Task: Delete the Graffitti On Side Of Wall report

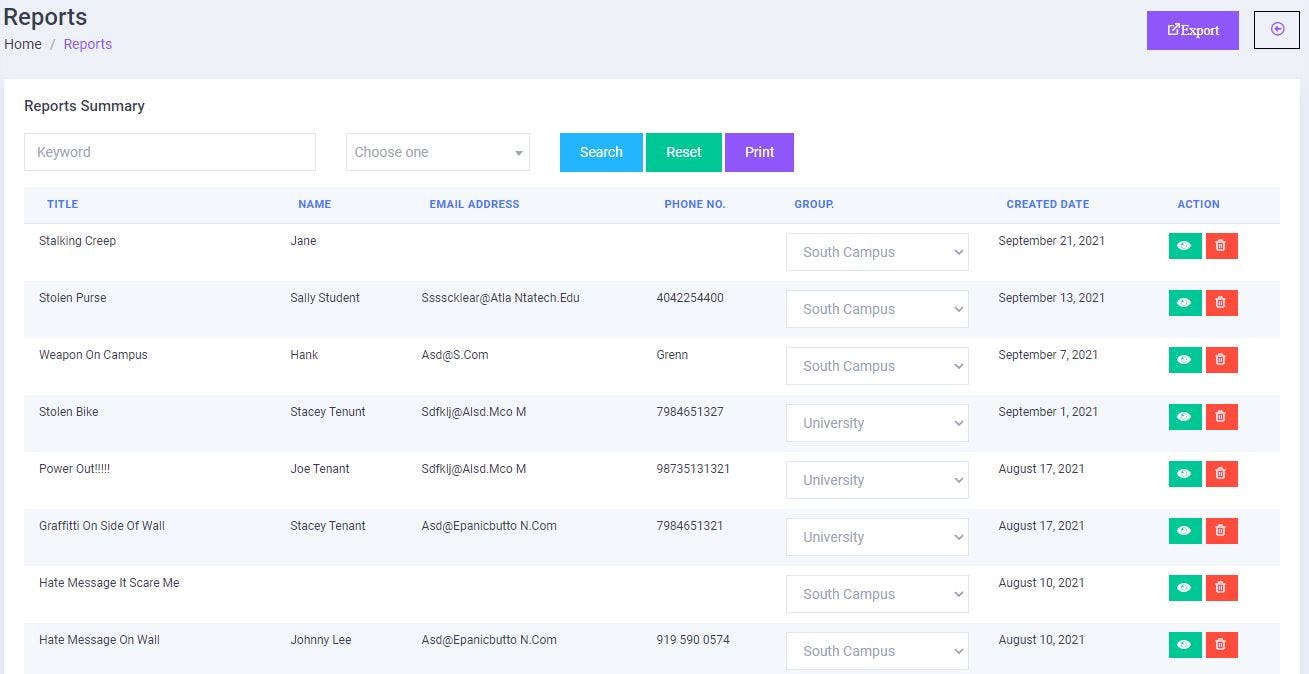Action: click(1221, 530)
